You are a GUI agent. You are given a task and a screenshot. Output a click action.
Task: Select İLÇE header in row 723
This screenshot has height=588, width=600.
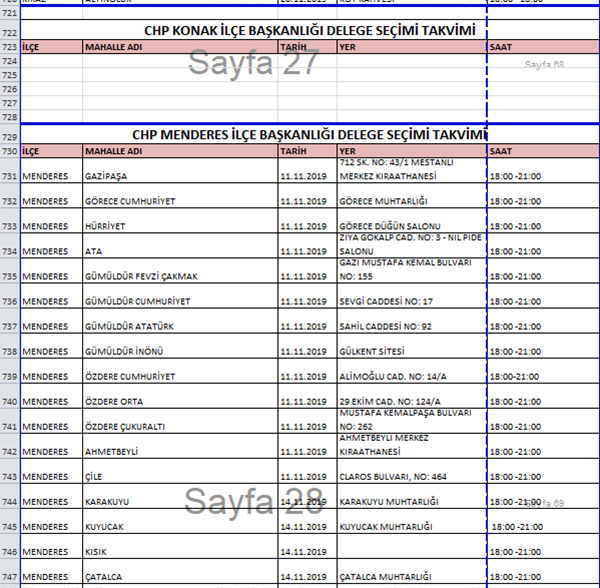51,47
